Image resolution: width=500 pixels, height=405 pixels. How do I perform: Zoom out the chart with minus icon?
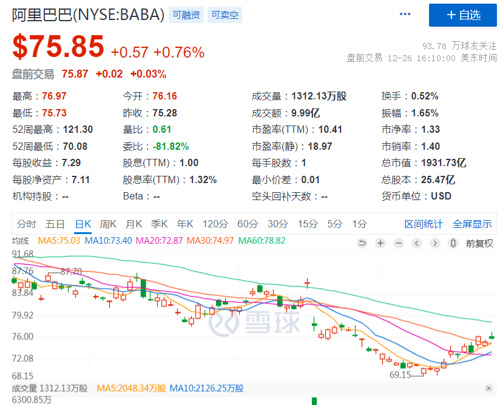pos(398,243)
